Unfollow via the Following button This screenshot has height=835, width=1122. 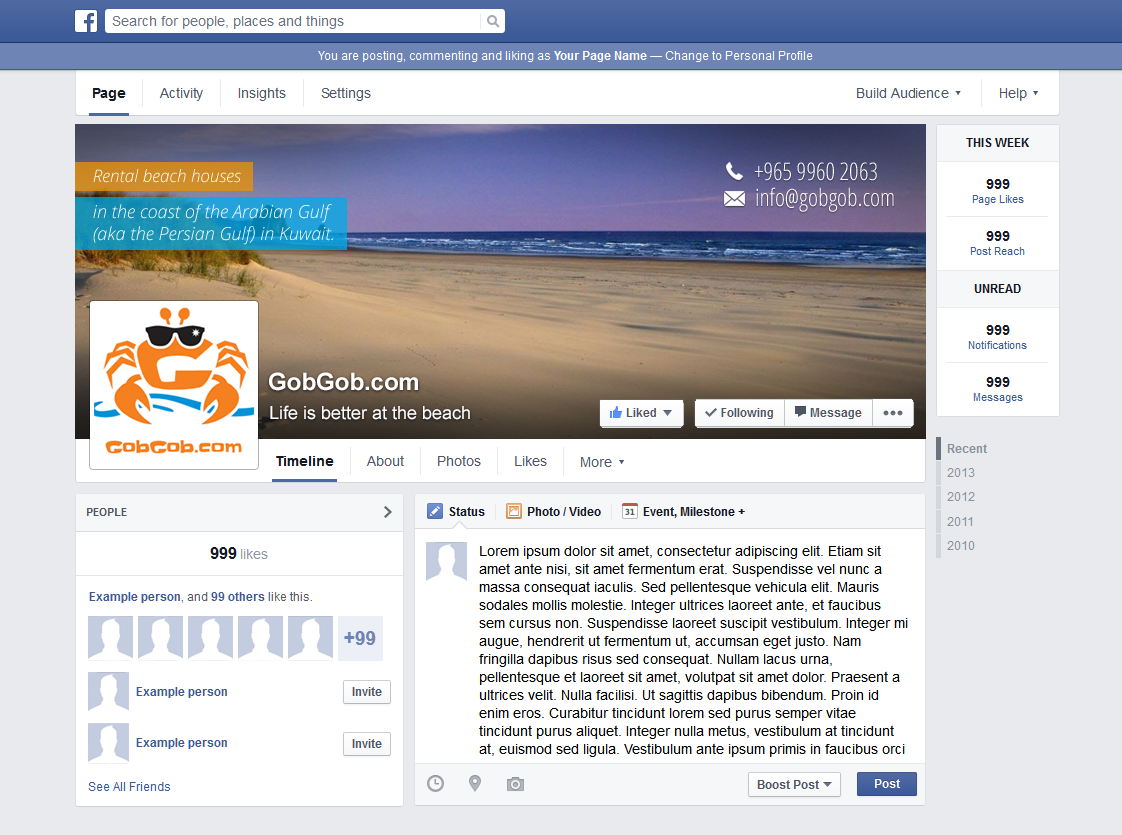click(739, 412)
